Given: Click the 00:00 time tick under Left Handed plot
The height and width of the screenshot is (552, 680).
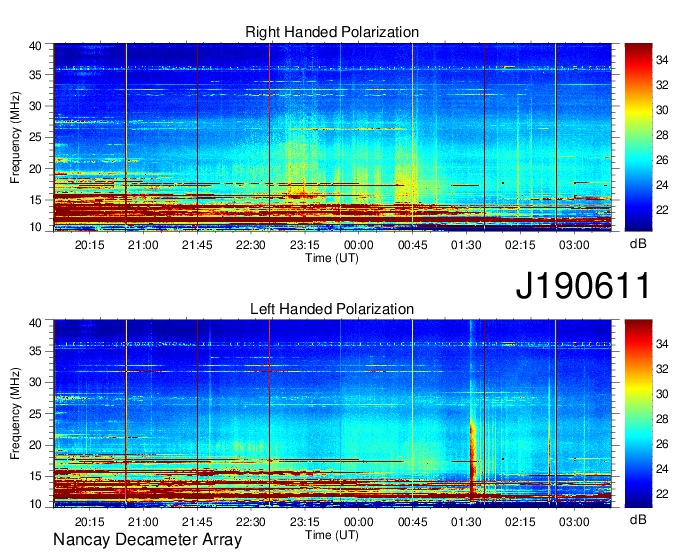Looking at the screenshot, I should coord(359,522).
